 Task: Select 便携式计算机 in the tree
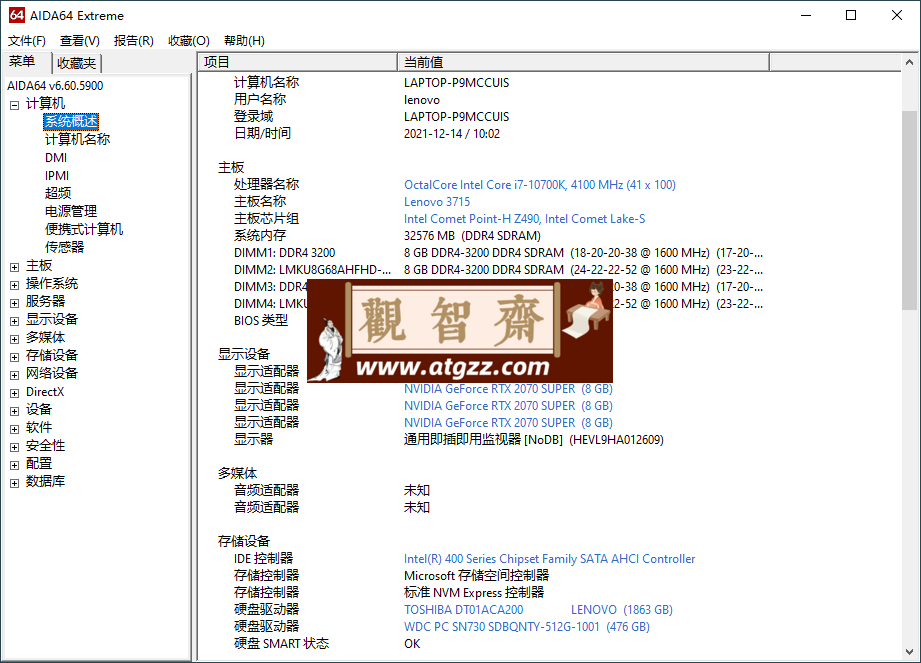click(x=84, y=229)
